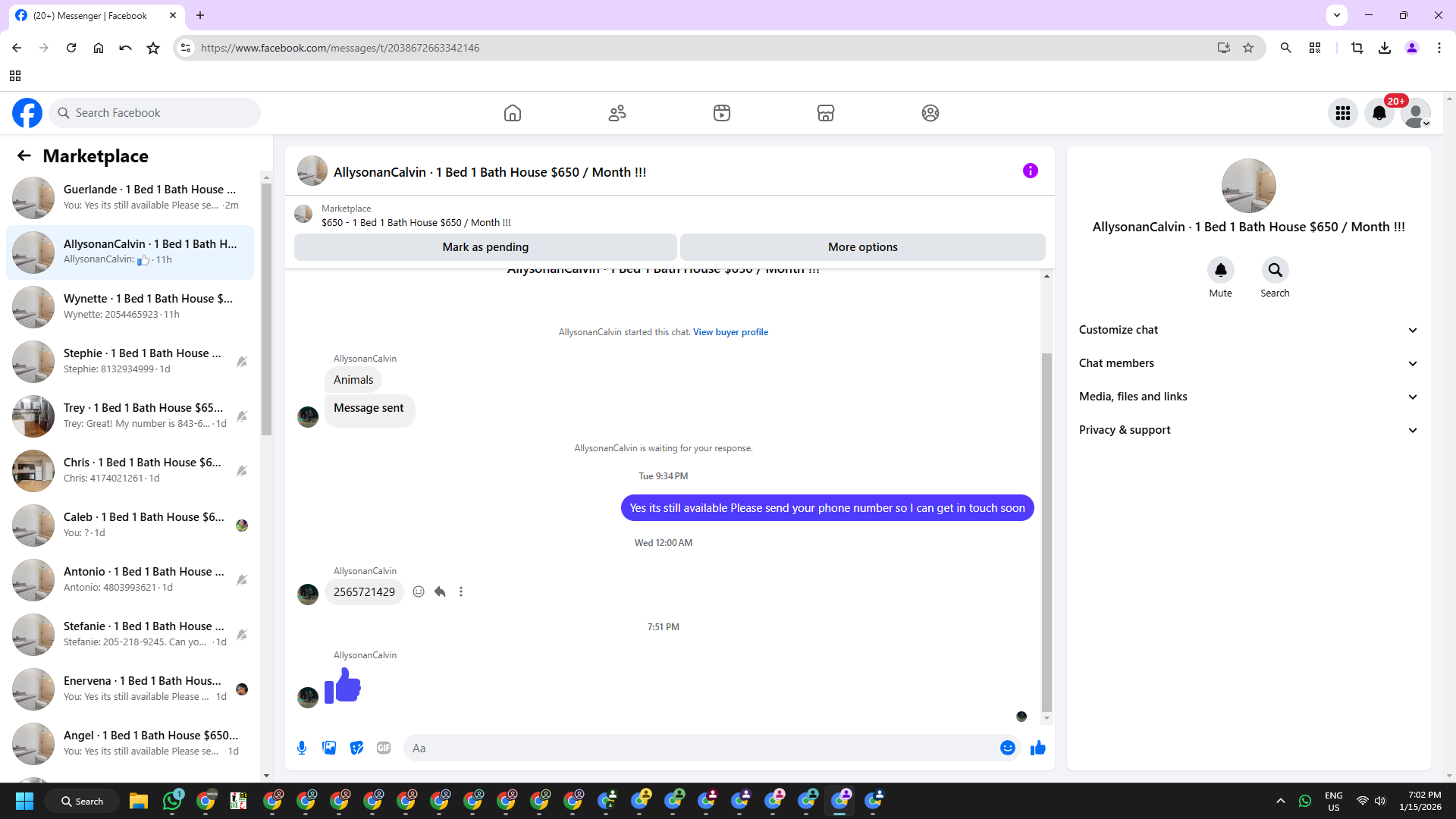Send a thumbs-up like

coord(1037,748)
